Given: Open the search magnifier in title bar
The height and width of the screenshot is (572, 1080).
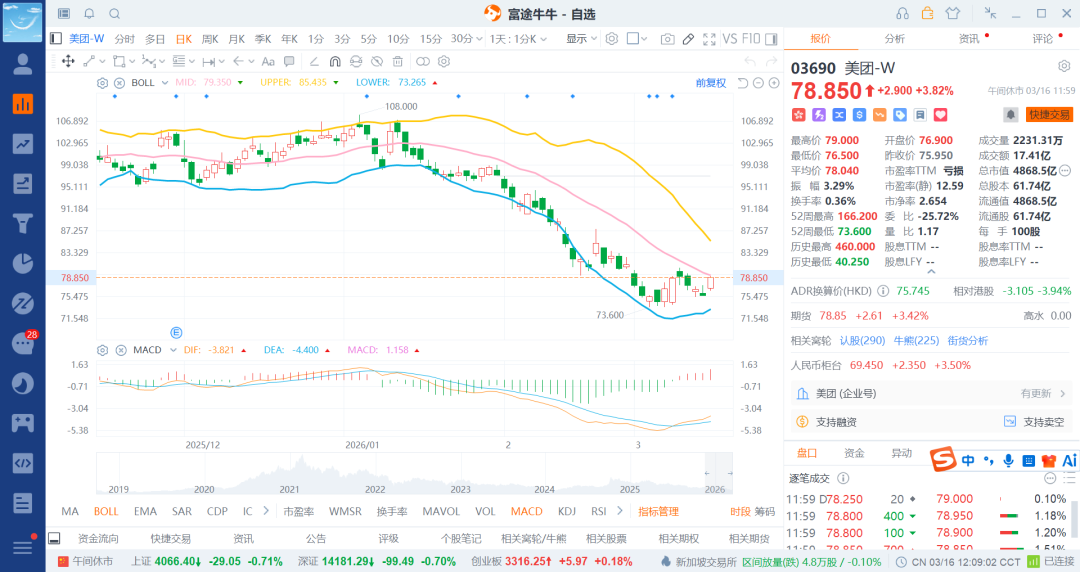Looking at the screenshot, I should click(x=115, y=13).
